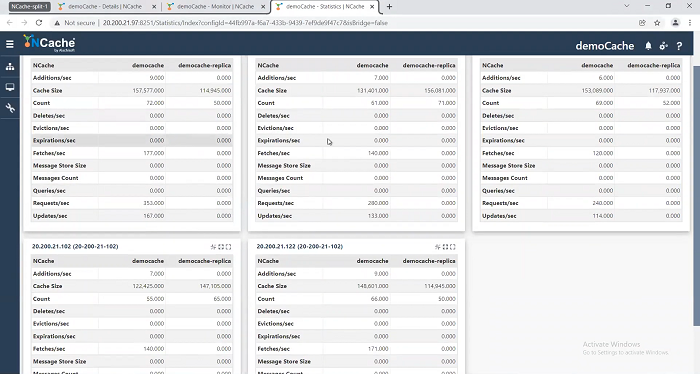This screenshot has width=700, height=374.
Task: Open the hamburger navigation menu
Action: (10, 44)
